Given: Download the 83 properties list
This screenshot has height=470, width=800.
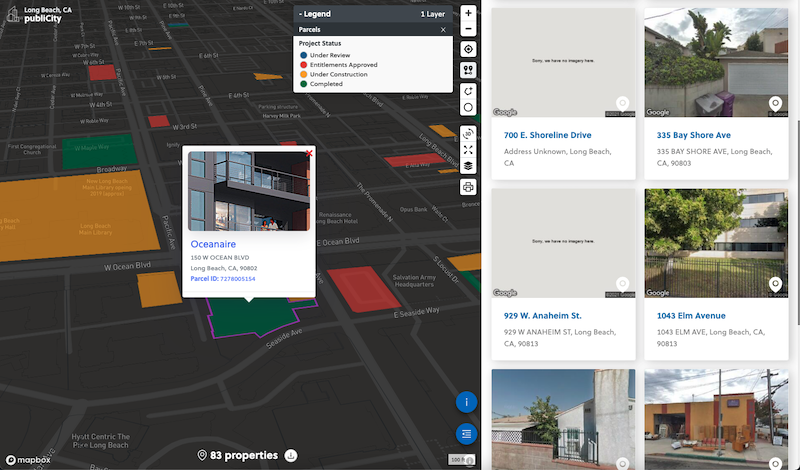Looking at the screenshot, I should pos(291,456).
